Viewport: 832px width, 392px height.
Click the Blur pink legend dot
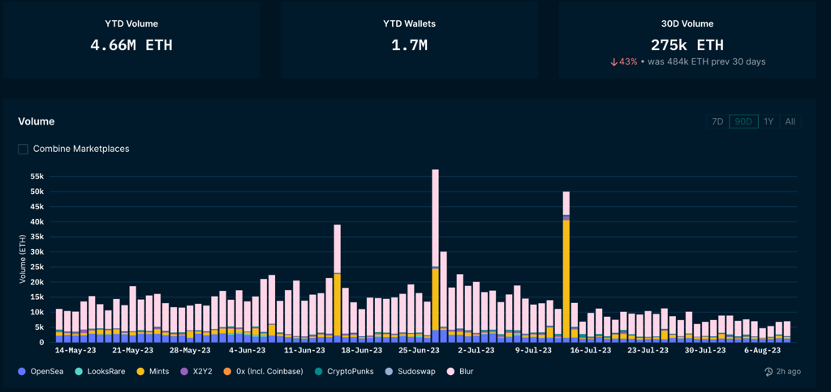tap(451, 371)
